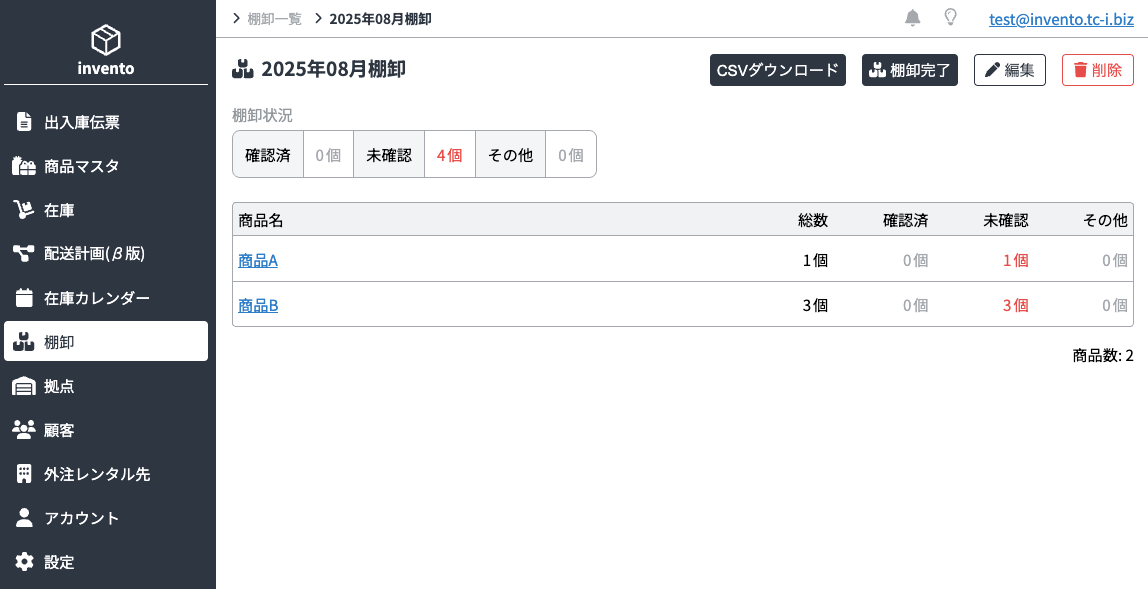
Task: Click the boxes icon in 棚卸完了 button
Action: tap(877, 70)
